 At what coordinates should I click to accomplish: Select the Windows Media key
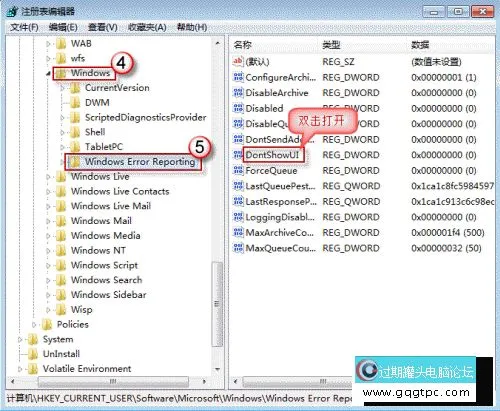coord(106,235)
